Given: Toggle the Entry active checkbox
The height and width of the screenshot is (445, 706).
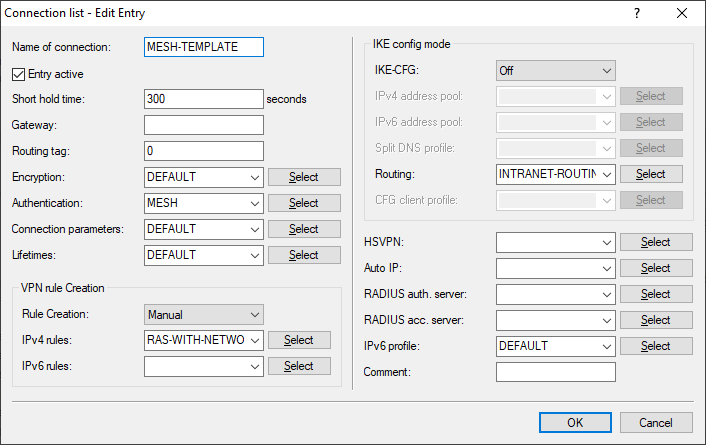Looking at the screenshot, I should (18, 73).
